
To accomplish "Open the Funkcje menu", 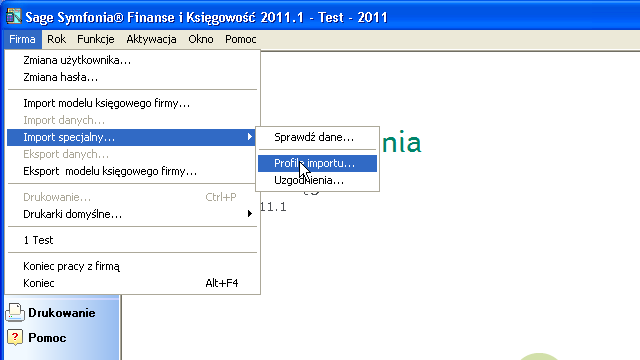I will (96, 39).
